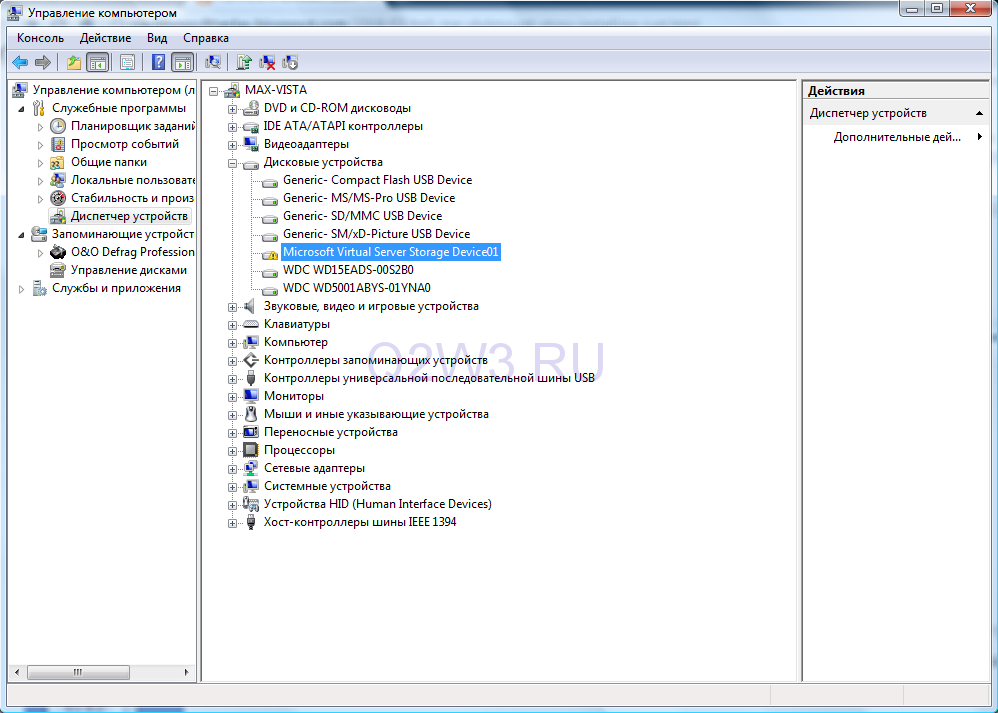Expand the Видеоадаптеры category
This screenshot has width=998, height=713.
[232, 145]
